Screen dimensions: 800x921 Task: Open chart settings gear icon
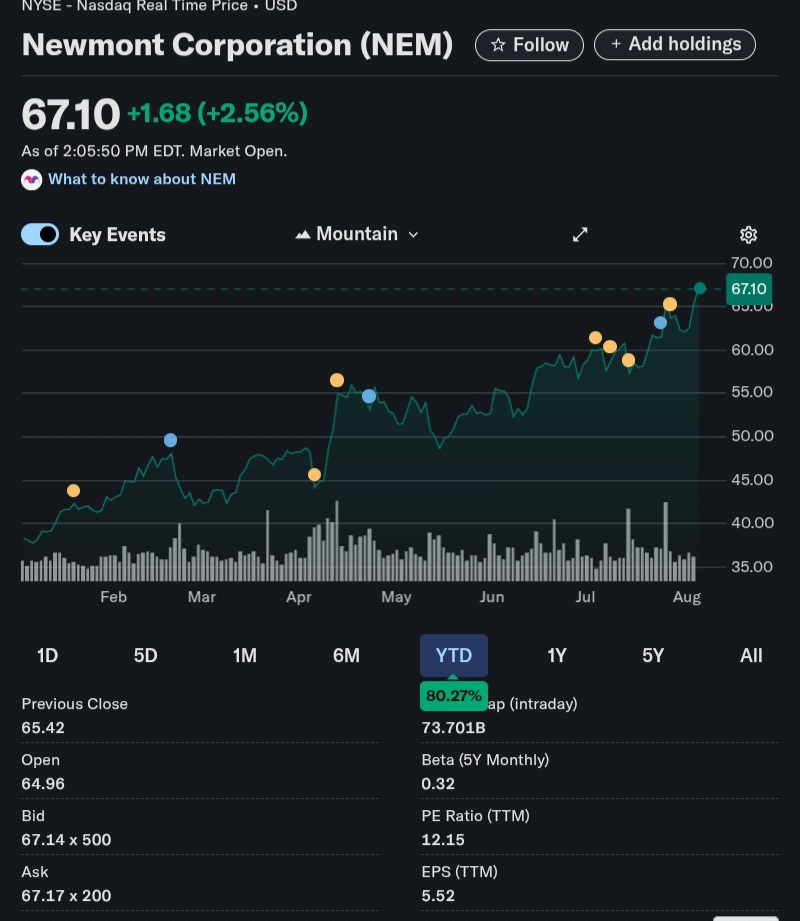(x=748, y=235)
